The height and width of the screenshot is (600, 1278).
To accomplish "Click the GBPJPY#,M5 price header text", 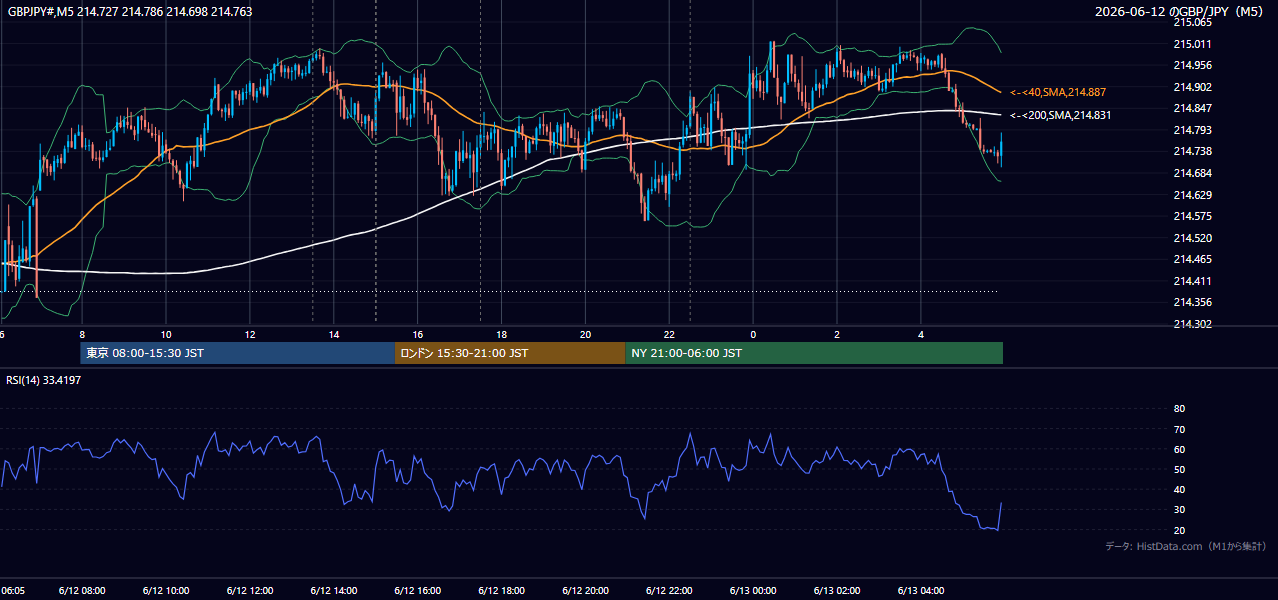I will click(130, 12).
